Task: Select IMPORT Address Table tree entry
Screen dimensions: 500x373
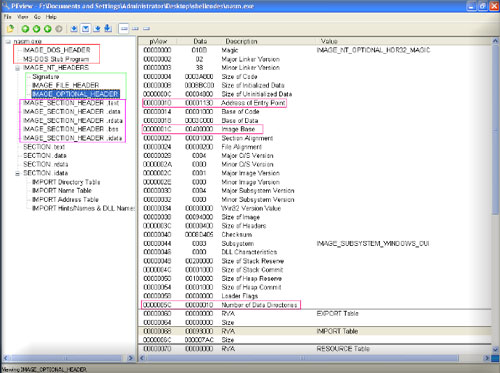Action: (65, 200)
